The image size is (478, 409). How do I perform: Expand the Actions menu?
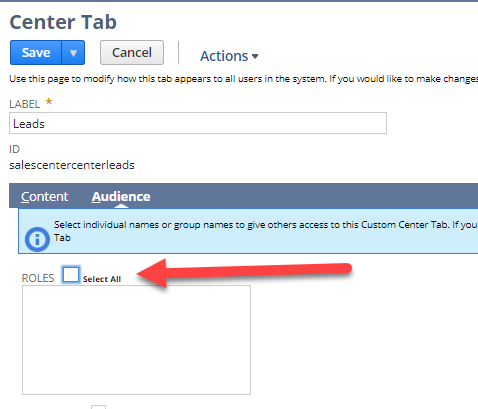(229, 56)
